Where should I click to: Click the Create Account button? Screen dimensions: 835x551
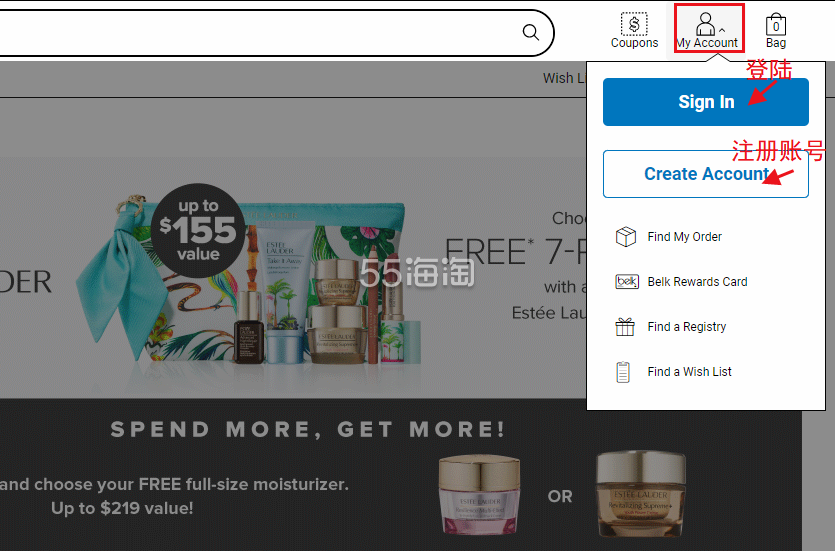(706, 174)
